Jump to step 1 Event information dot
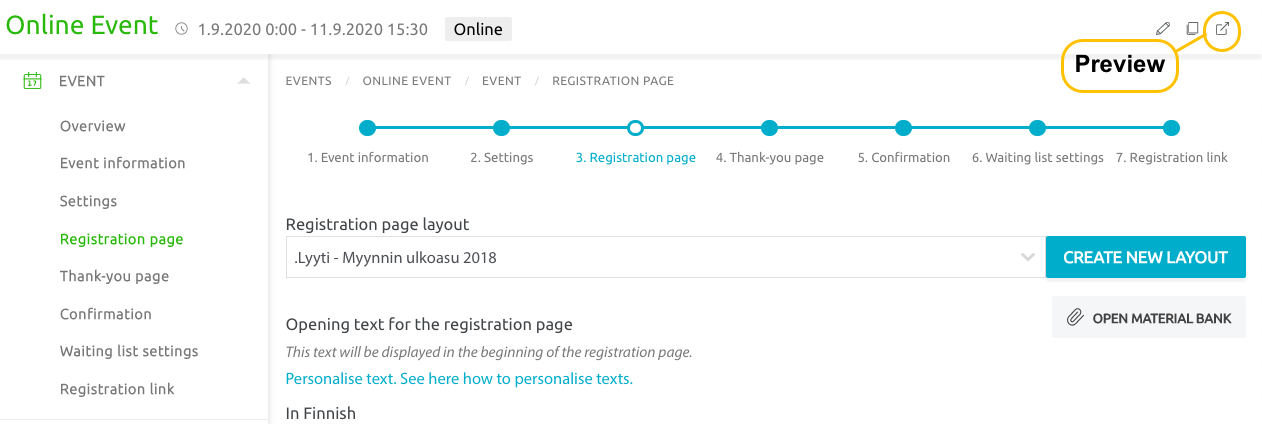Screen dimensions: 1262x424 367,128
